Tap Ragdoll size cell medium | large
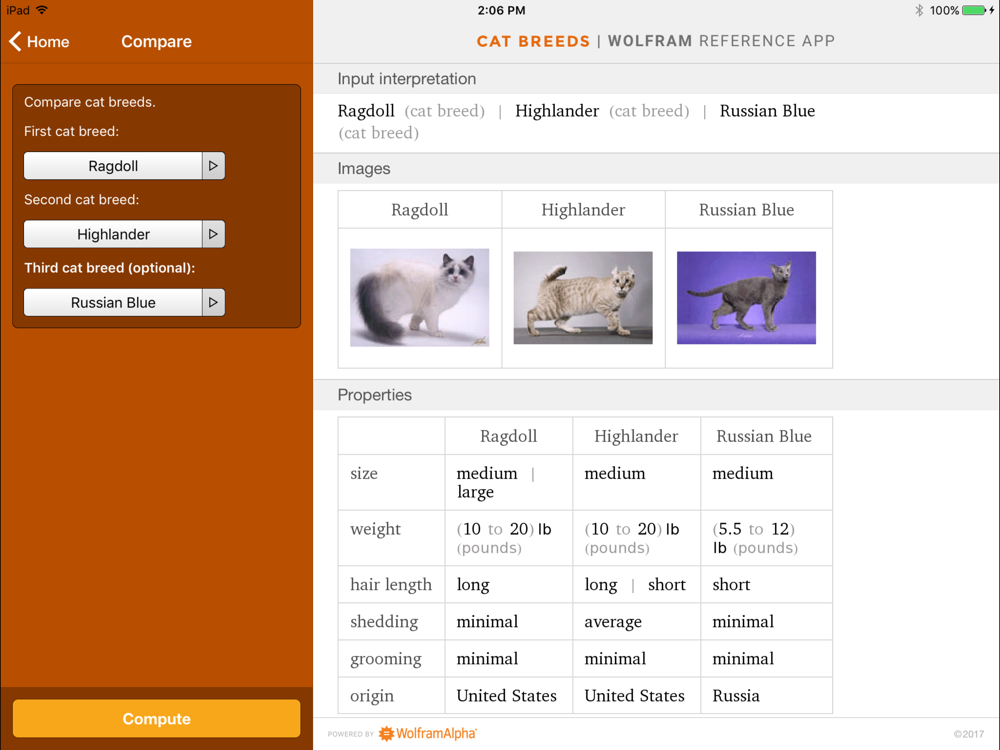 (508, 482)
